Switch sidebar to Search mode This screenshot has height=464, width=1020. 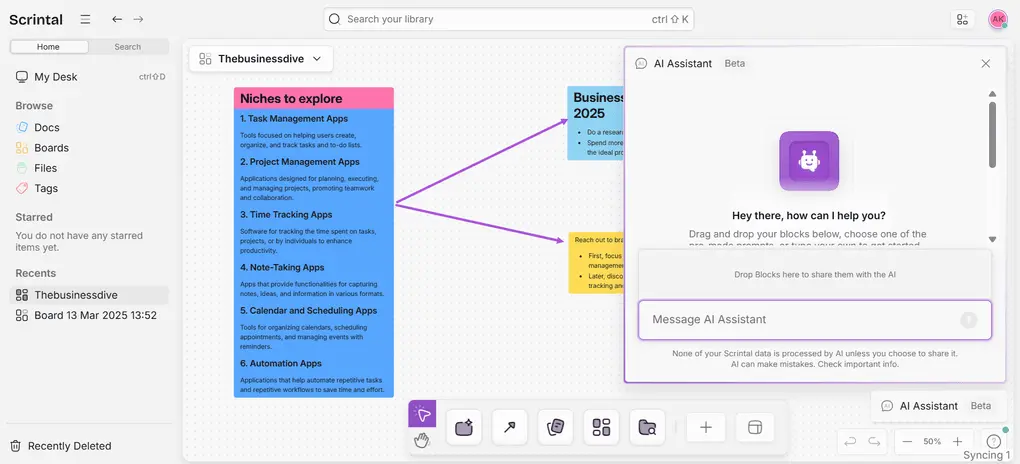(127, 47)
